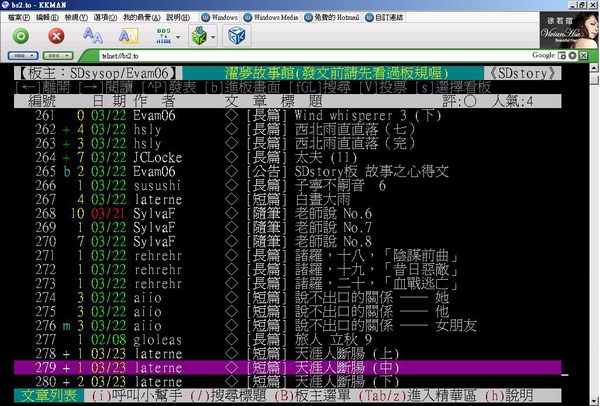Click the blue AA font size icon
Viewport: 600px width, 406px height.
coord(93,36)
